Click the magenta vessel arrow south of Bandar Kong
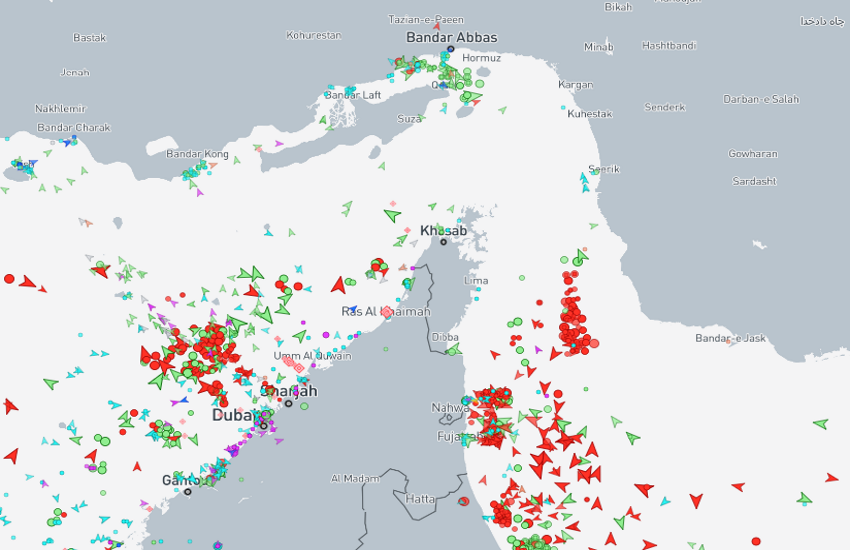Image resolution: width=850 pixels, height=550 pixels. [200, 191]
